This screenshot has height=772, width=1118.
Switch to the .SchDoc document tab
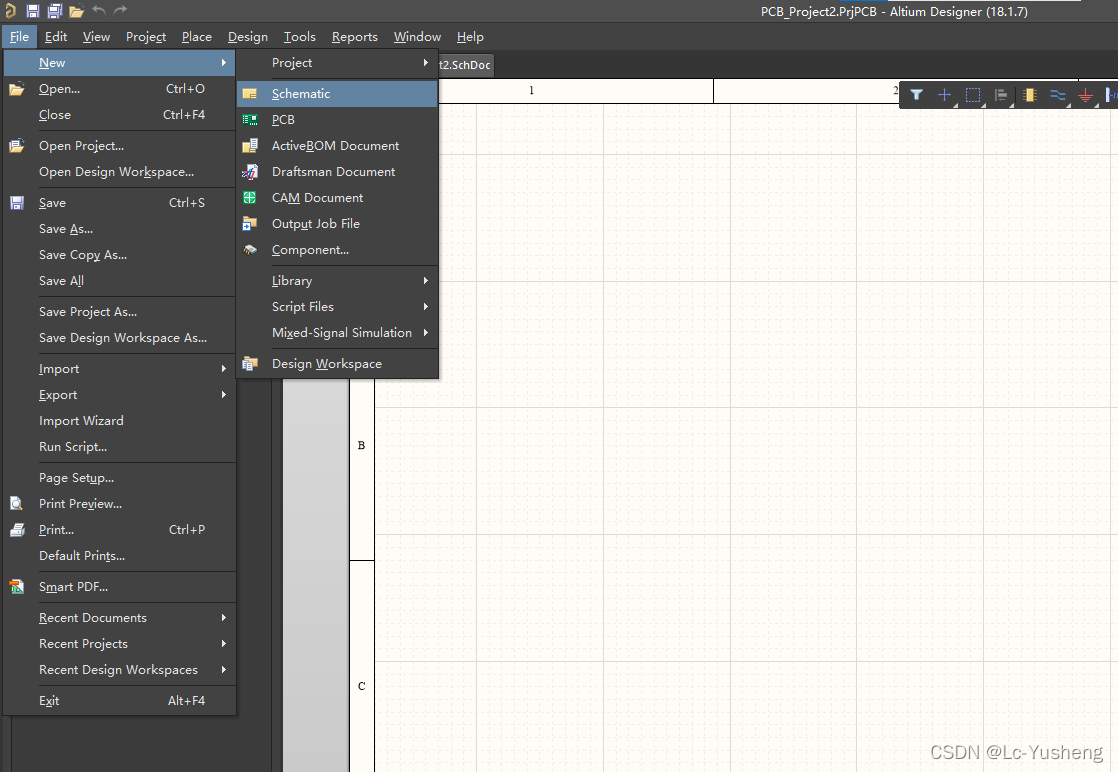[466, 65]
